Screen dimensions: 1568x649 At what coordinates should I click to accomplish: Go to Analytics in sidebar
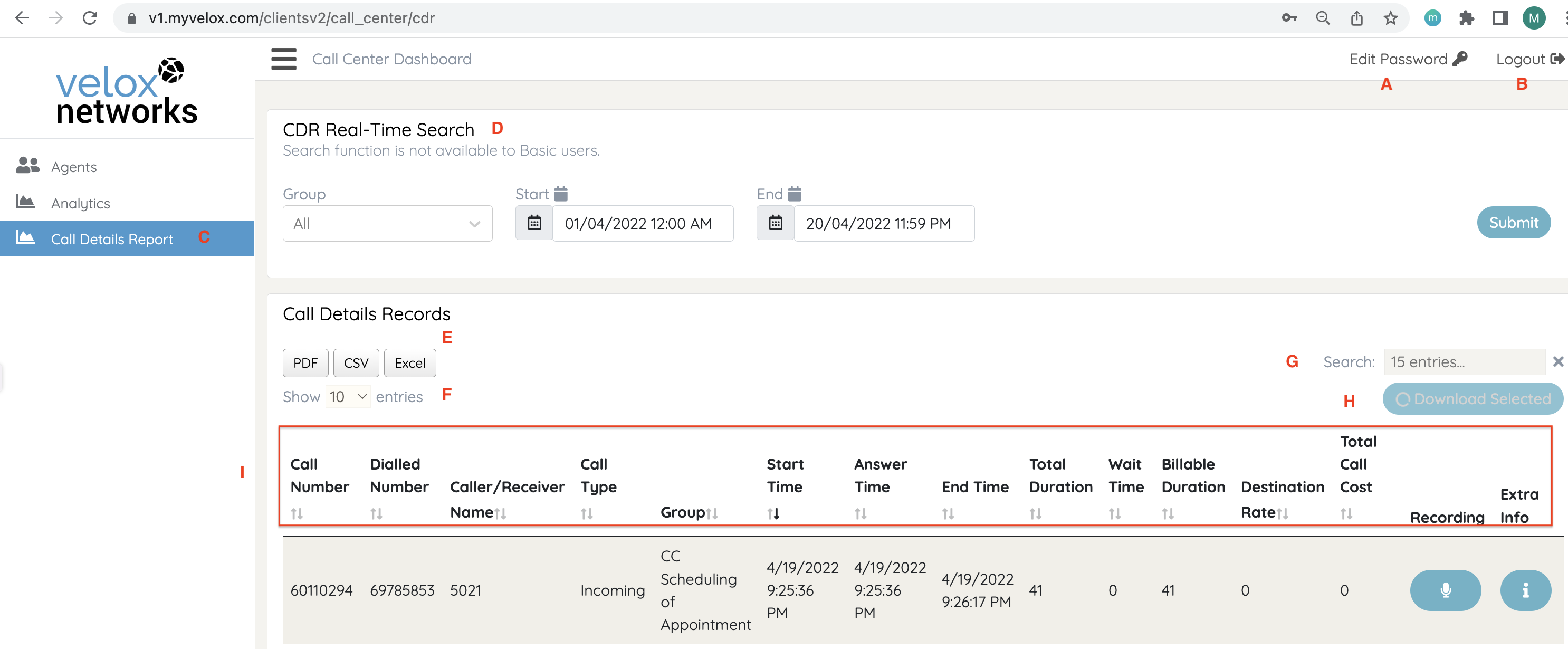click(80, 203)
